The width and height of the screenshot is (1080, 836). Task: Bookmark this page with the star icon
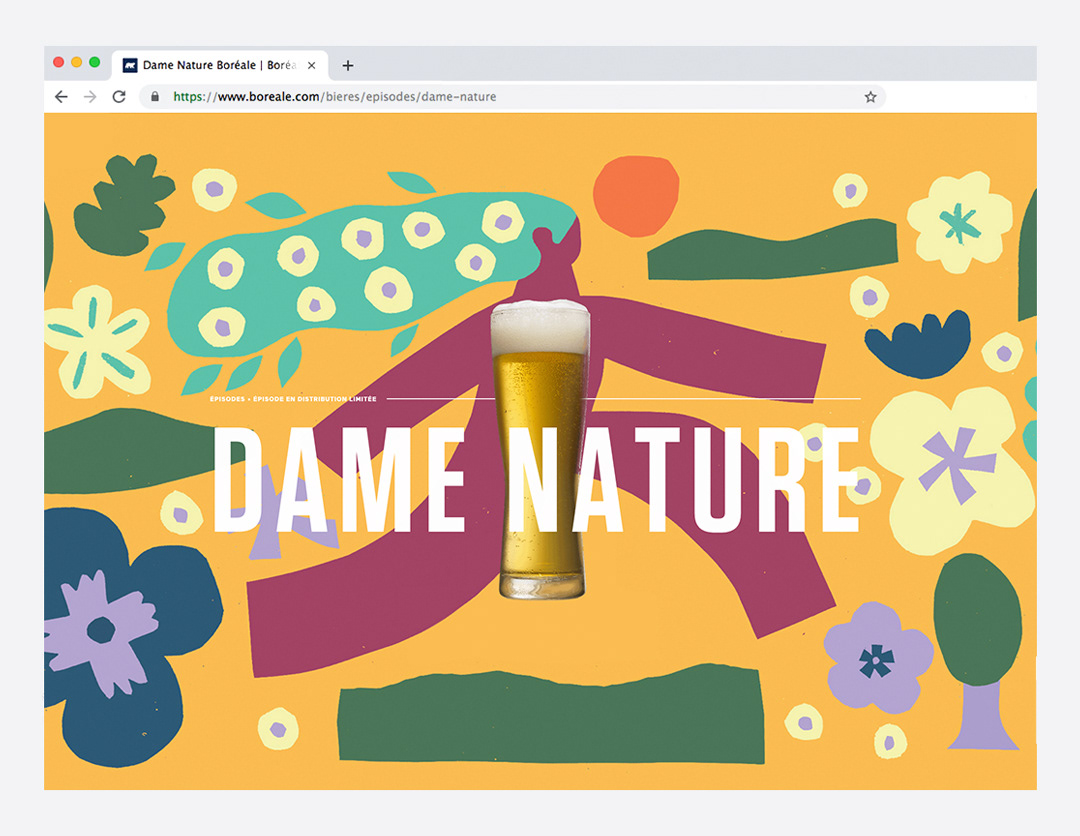click(x=871, y=97)
